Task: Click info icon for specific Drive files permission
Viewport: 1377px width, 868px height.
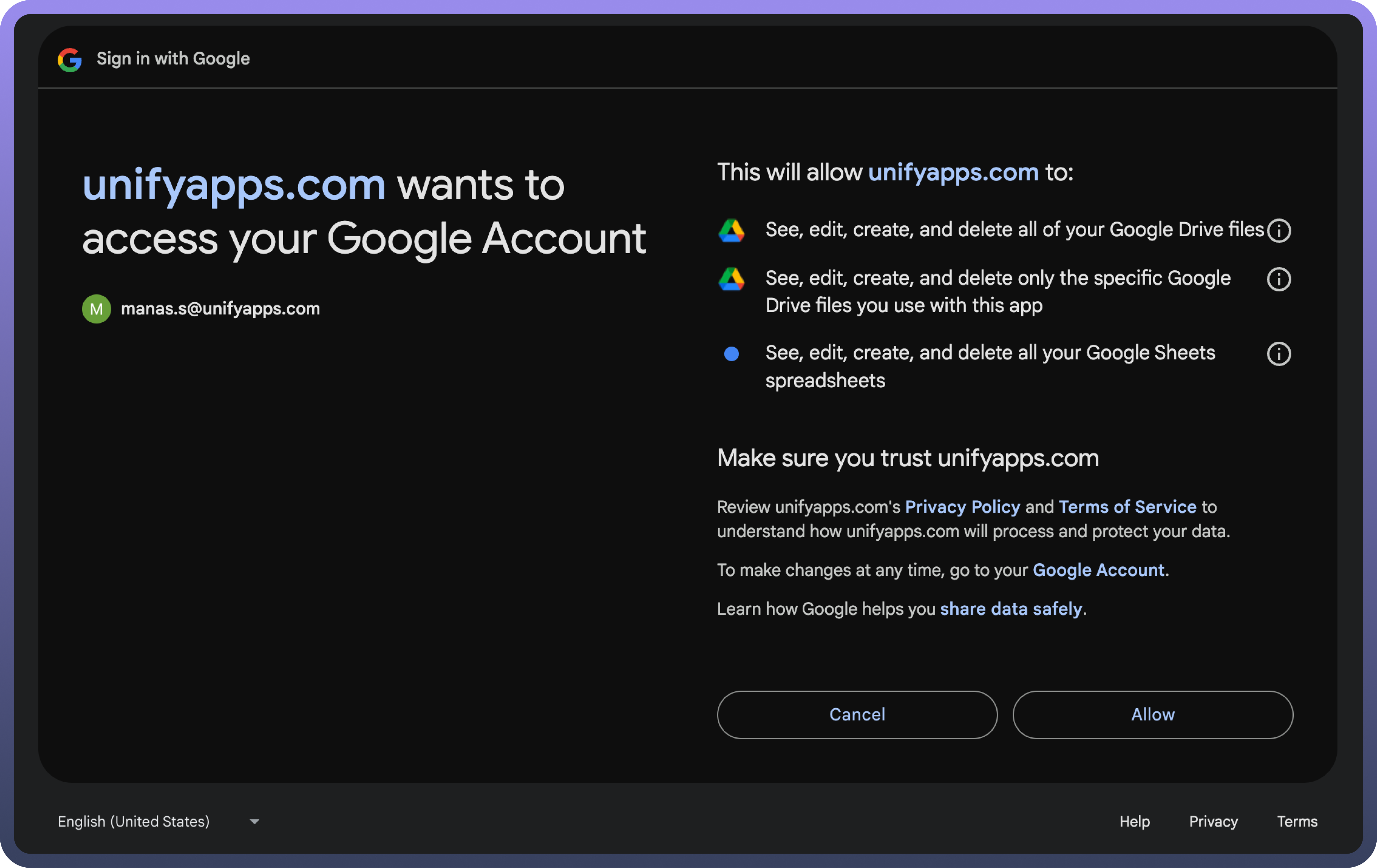Action: pos(1279,280)
